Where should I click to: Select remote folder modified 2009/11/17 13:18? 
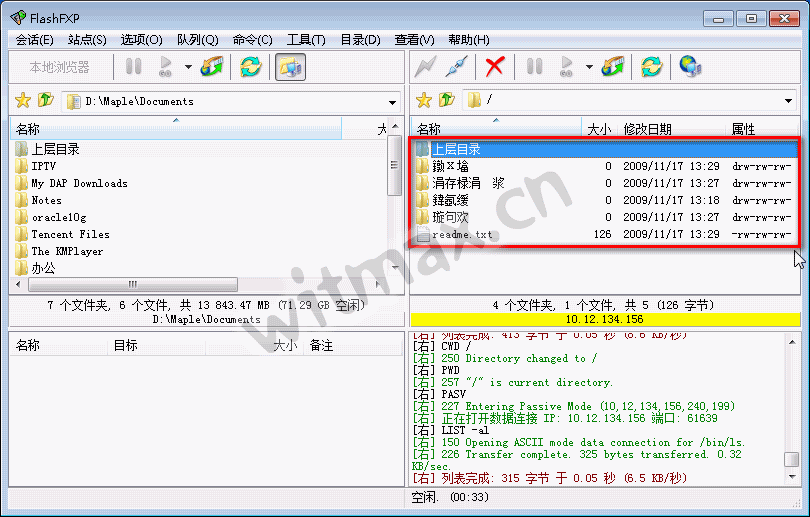coord(605,200)
